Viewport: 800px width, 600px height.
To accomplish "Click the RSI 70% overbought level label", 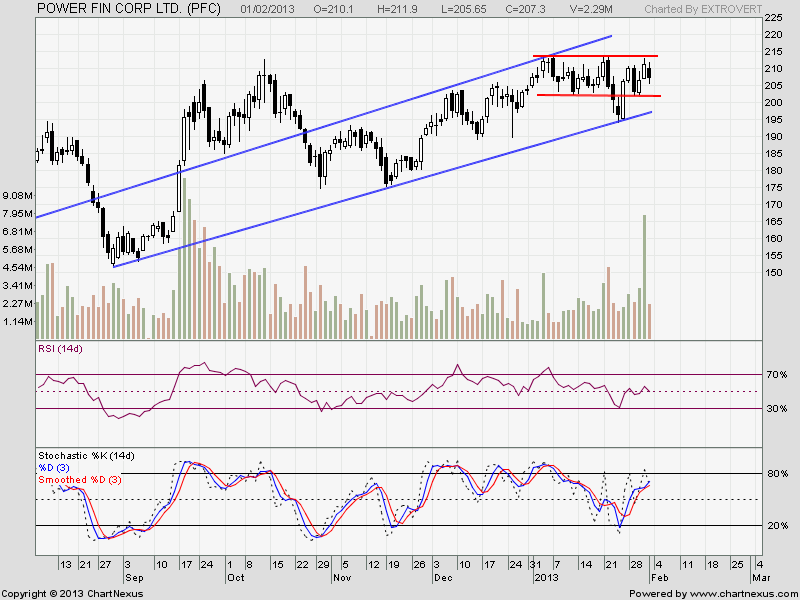I will click(x=776, y=374).
